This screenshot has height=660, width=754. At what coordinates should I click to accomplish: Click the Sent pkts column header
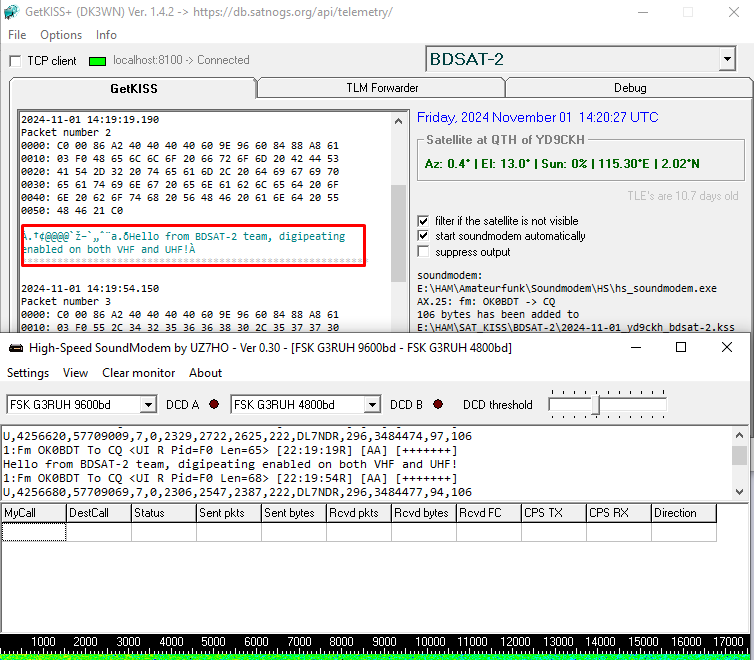[x=228, y=513]
